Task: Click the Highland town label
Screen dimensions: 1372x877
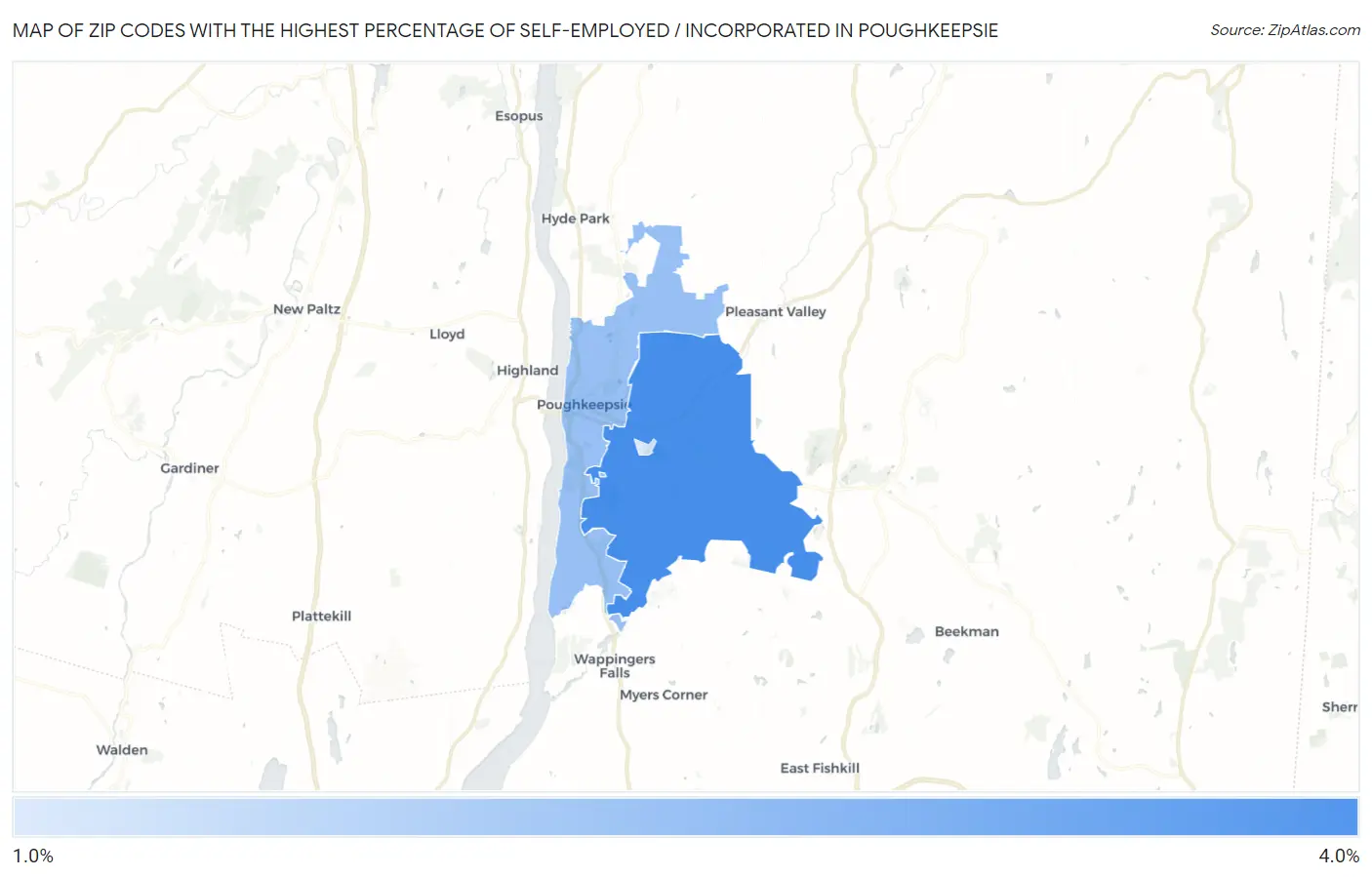Action: 527,371
